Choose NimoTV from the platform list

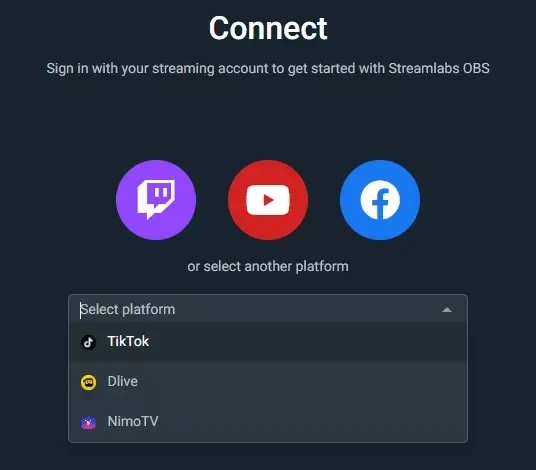click(133, 421)
